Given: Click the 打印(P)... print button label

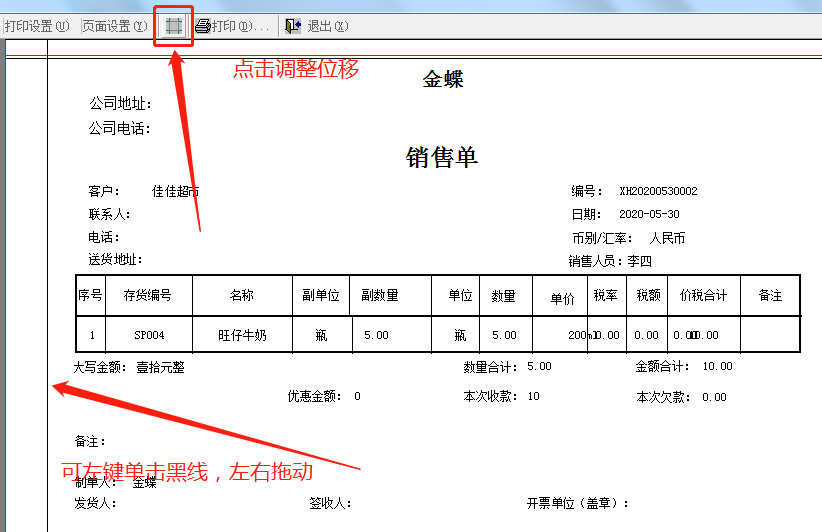Looking at the screenshot, I should pos(240,26).
